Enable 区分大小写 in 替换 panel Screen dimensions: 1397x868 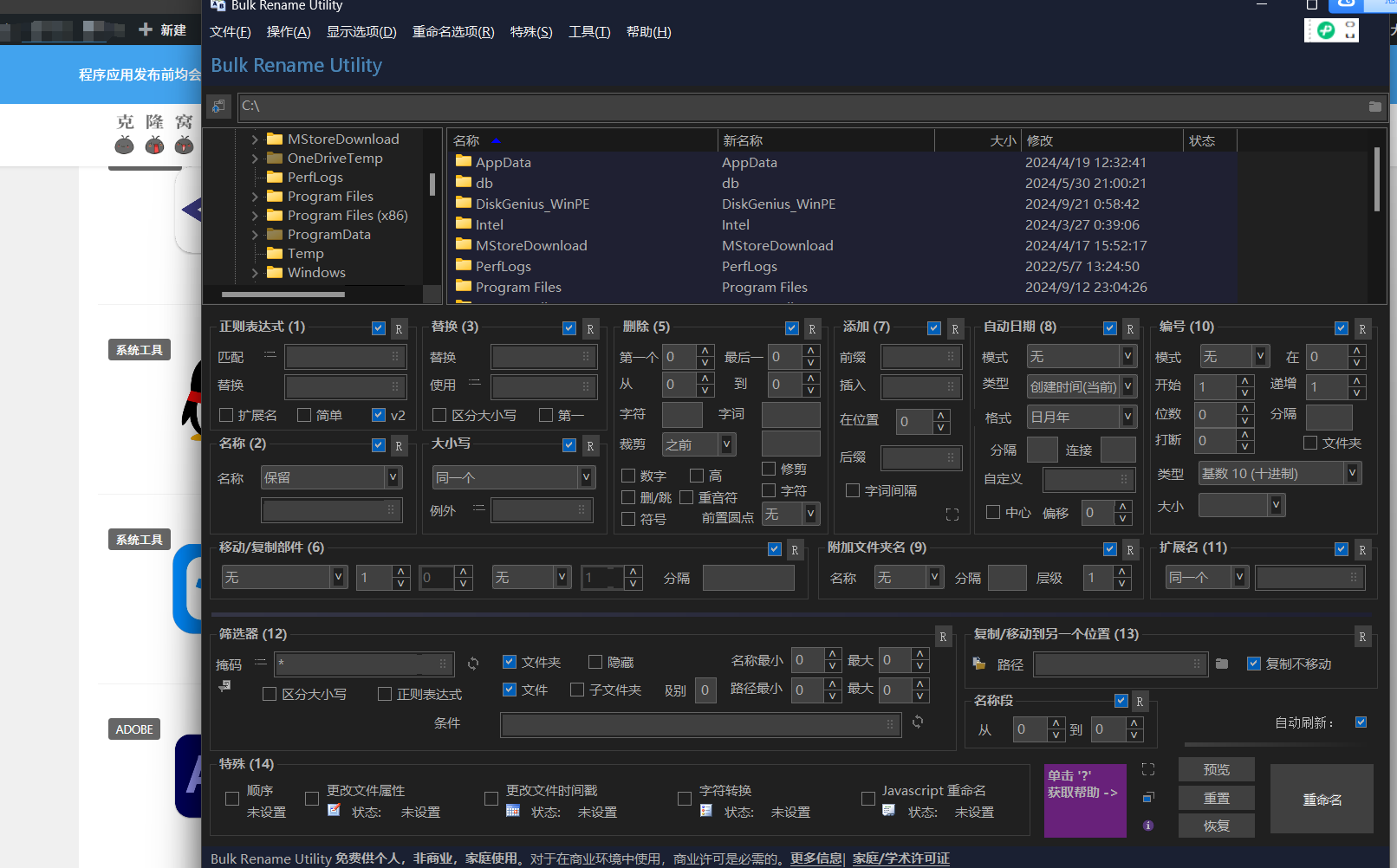(x=439, y=415)
